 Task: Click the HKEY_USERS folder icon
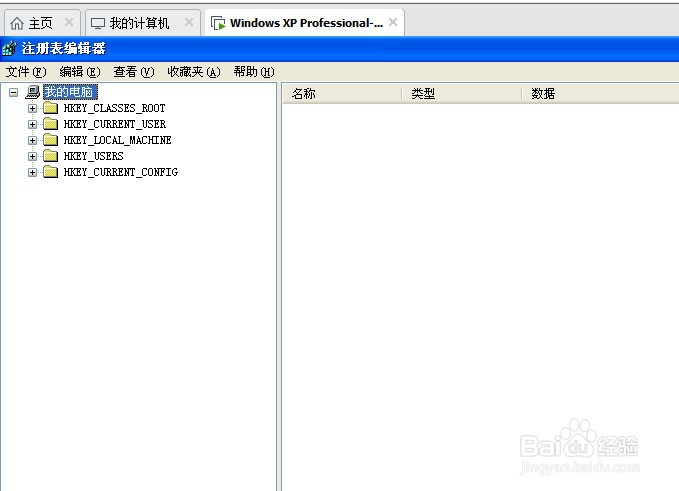click(x=51, y=156)
